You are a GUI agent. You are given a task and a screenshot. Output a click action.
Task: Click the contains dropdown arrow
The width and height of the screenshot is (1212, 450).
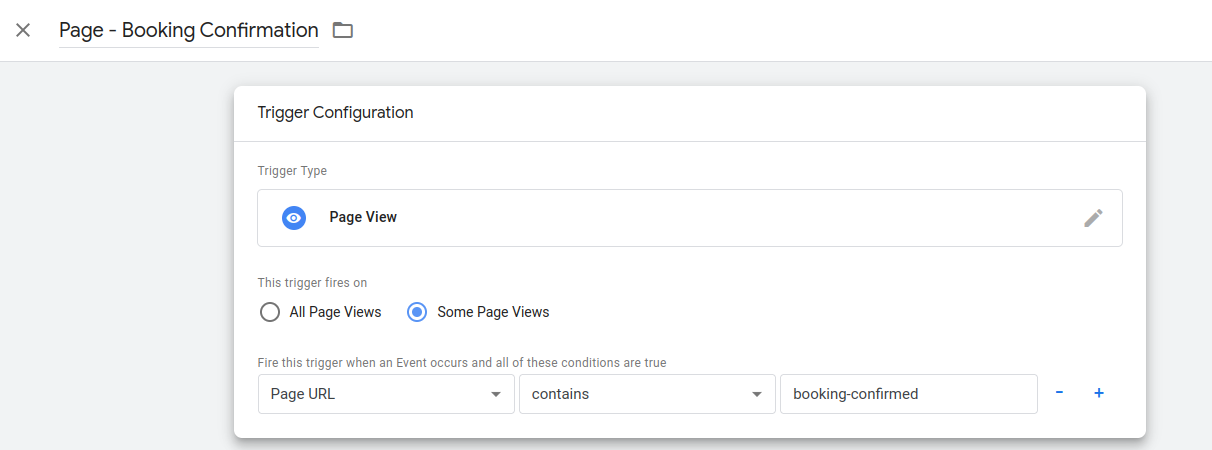(x=757, y=394)
